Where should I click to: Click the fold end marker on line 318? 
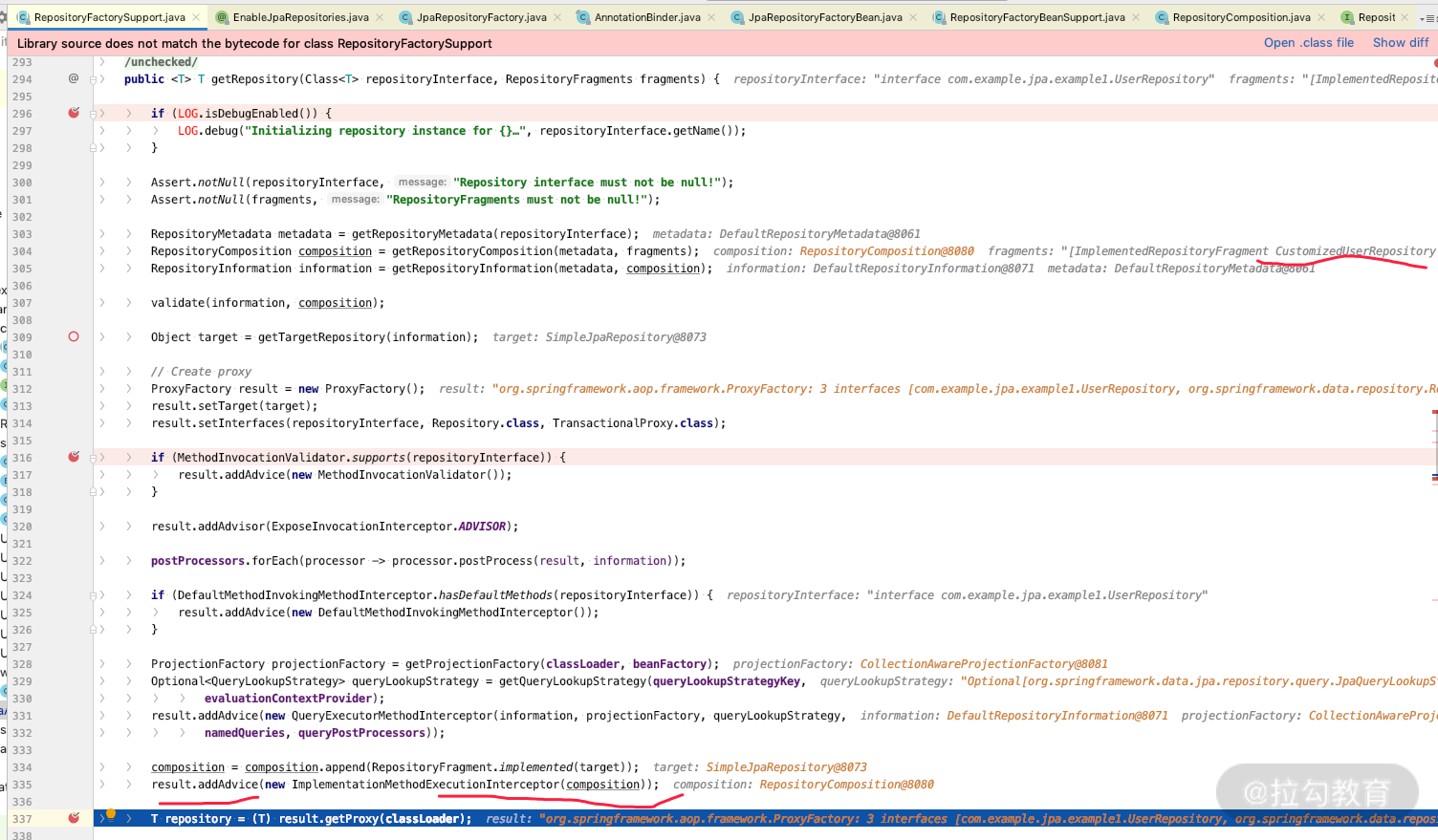[x=93, y=492]
